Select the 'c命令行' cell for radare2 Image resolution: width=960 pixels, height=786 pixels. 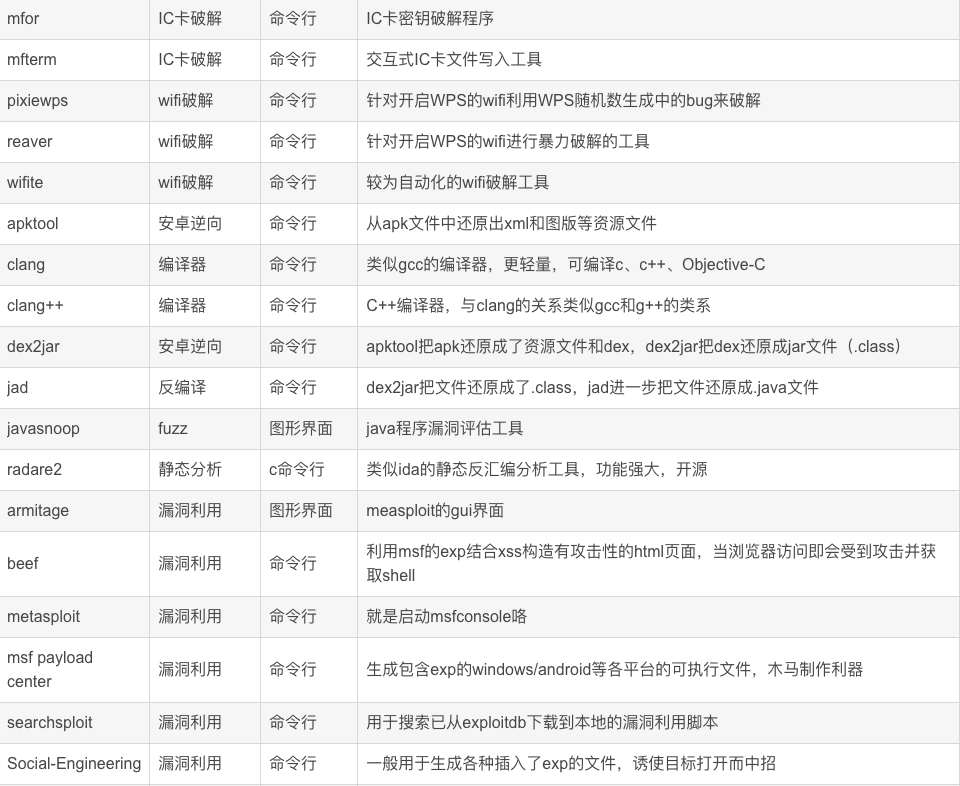tap(296, 470)
